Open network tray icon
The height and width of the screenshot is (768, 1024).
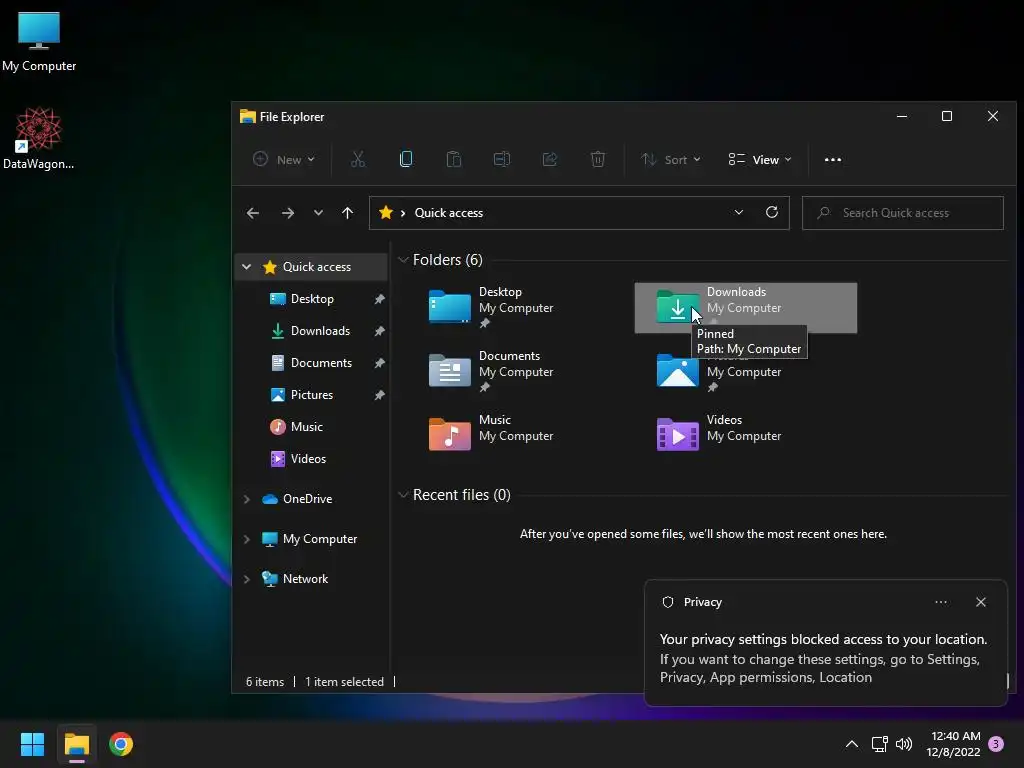pos(879,744)
